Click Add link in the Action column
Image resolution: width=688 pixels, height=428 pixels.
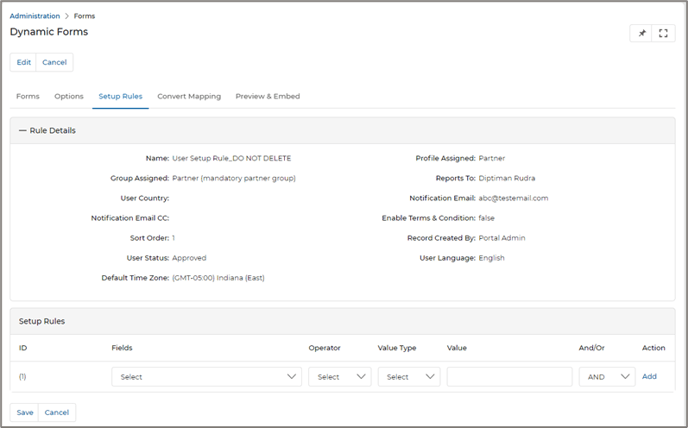pyautogui.click(x=649, y=376)
